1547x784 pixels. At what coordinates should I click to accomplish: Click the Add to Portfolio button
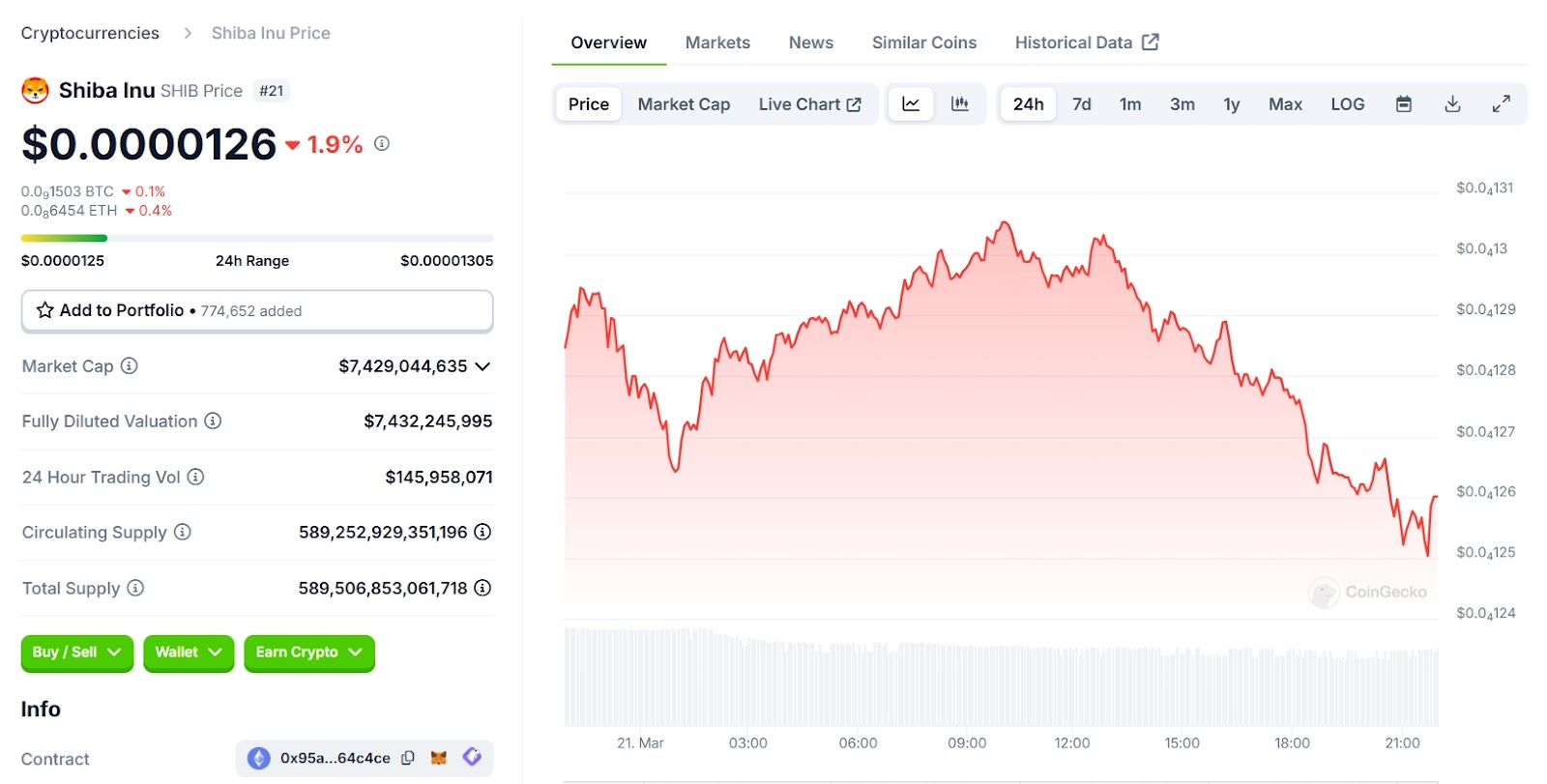click(x=257, y=310)
